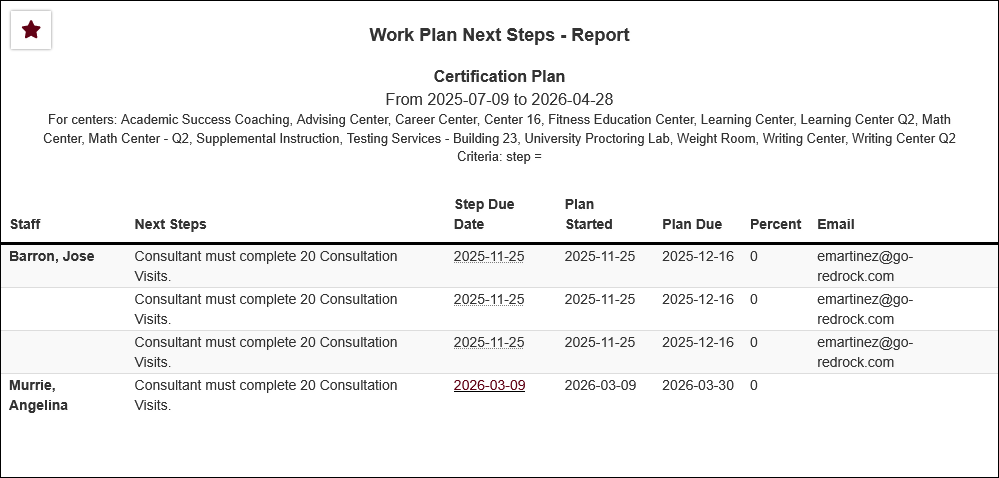The width and height of the screenshot is (999, 478).
Task: Click the first 2025-11-25 step due date
Action: 489,256
